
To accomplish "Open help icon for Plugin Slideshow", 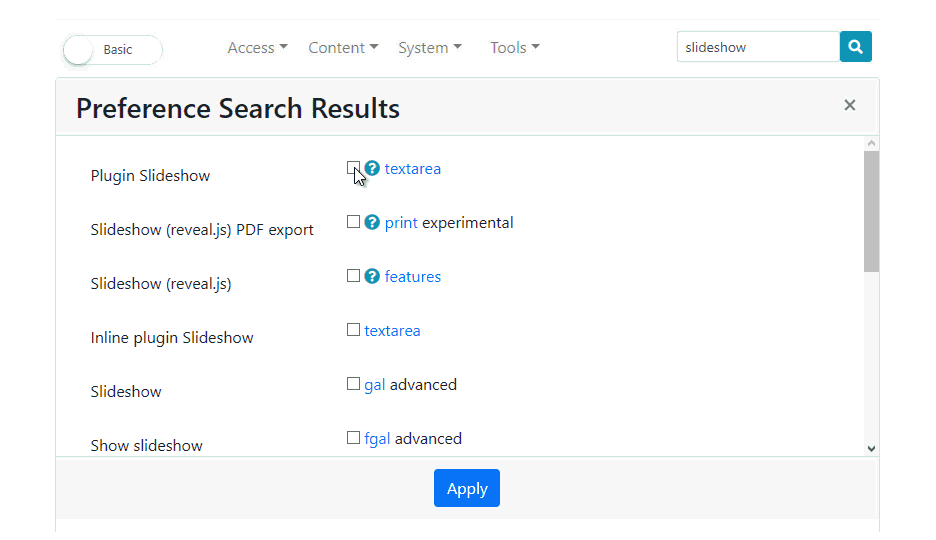I will [x=372, y=168].
